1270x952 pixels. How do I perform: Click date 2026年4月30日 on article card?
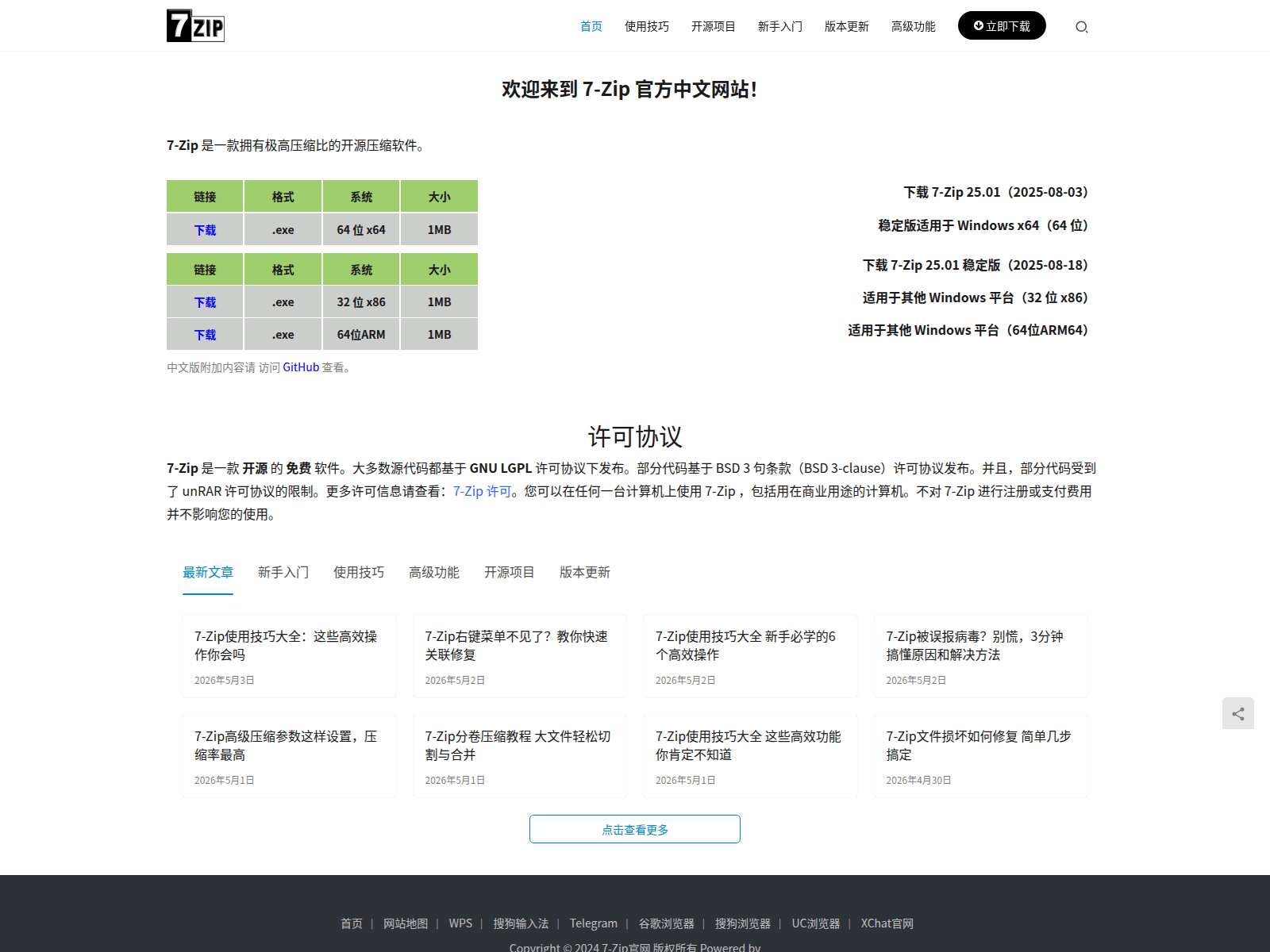[x=918, y=780]
